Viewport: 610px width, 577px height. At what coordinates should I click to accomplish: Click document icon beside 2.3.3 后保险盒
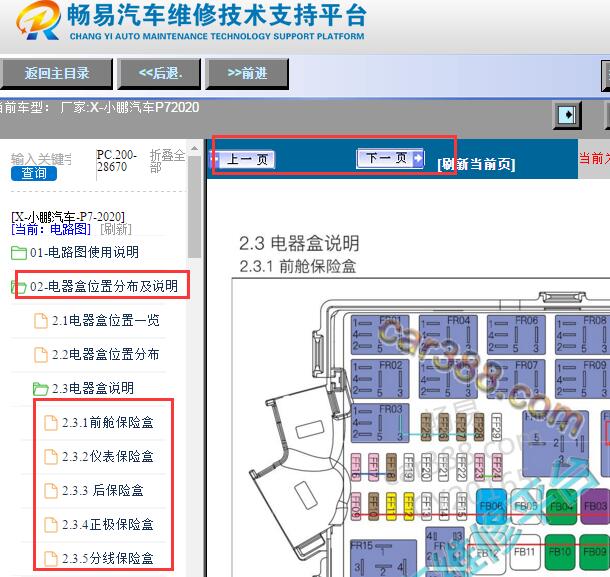pyautogui.click(x=51, y=491)
